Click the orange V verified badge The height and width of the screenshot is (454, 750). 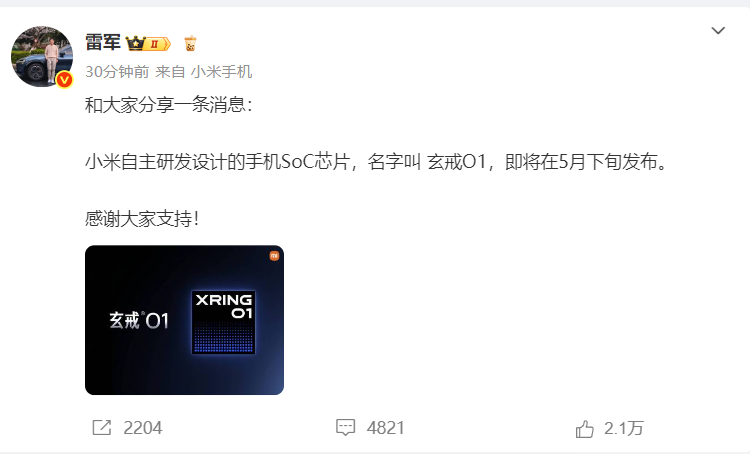(x=64, y=79)
